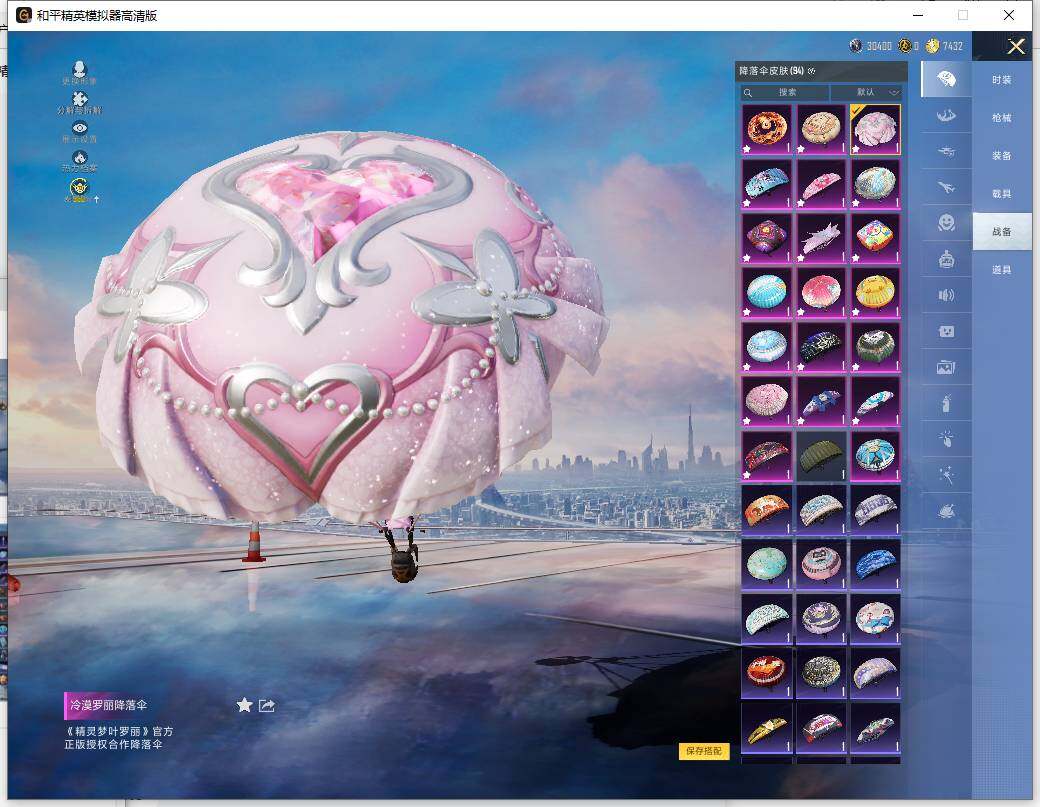Open the glider category icon in sidebar
Viewport: 1040px width, 807px height.
[x=946, y=116]
